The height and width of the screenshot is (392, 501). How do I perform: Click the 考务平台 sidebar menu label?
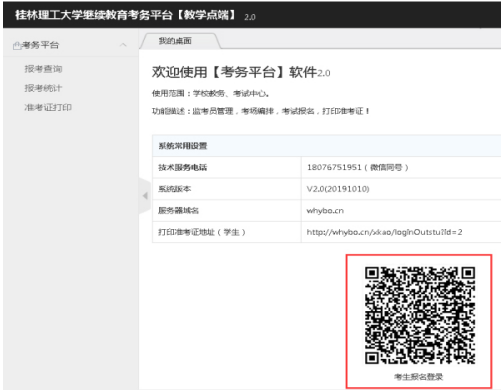pyautogui.click(x=40, y=45)
